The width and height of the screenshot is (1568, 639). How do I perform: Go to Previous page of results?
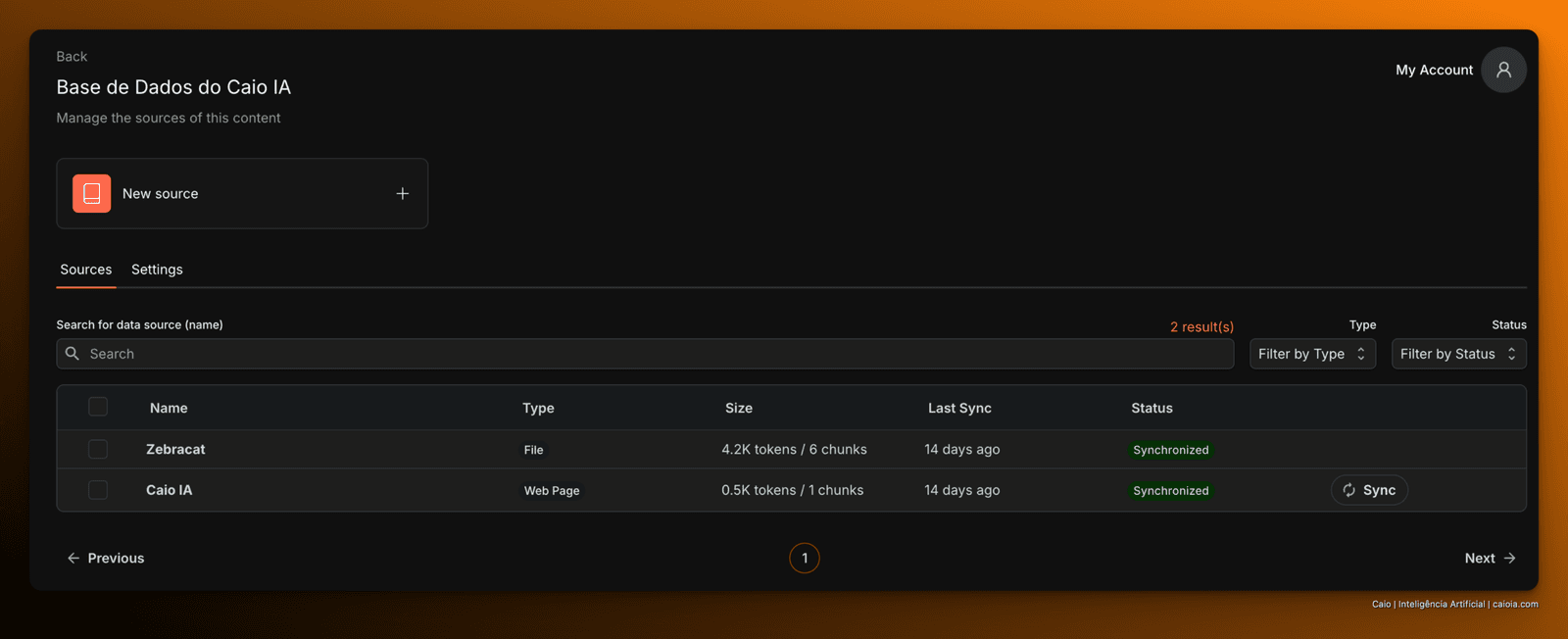[x=105, y=558]
